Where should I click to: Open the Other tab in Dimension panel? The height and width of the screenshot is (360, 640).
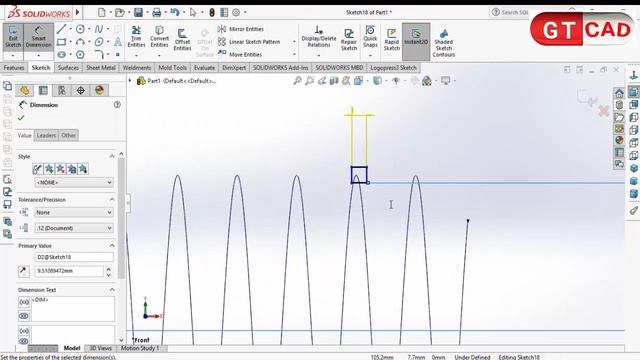pyautogui.click(x=69, y=136)
